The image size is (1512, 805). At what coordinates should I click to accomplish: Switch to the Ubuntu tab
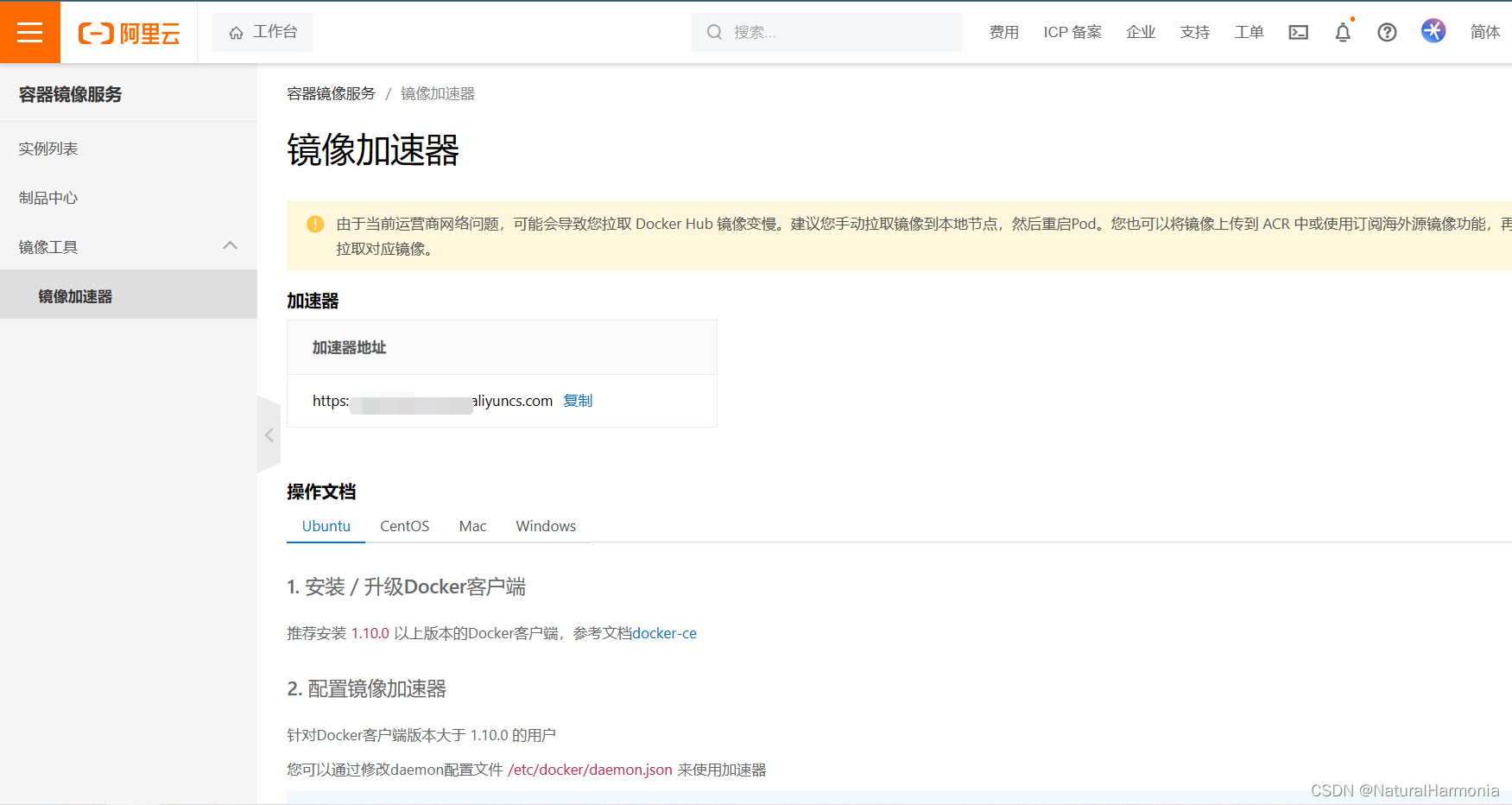(x=326, y=526)
